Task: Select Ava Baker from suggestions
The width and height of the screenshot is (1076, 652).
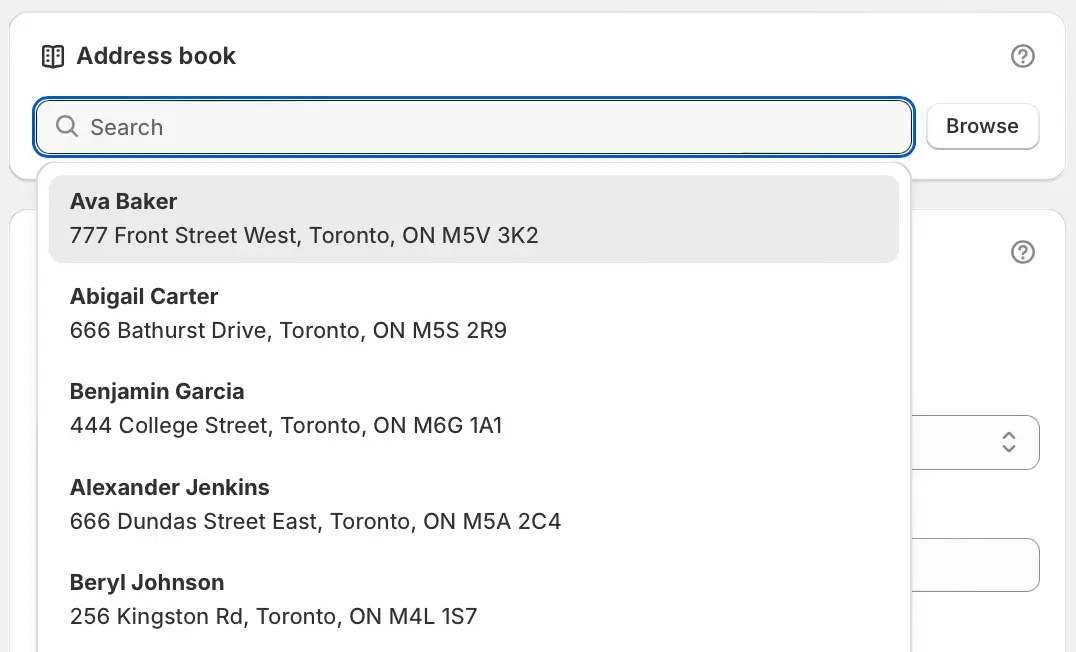Action: point(473,219)
